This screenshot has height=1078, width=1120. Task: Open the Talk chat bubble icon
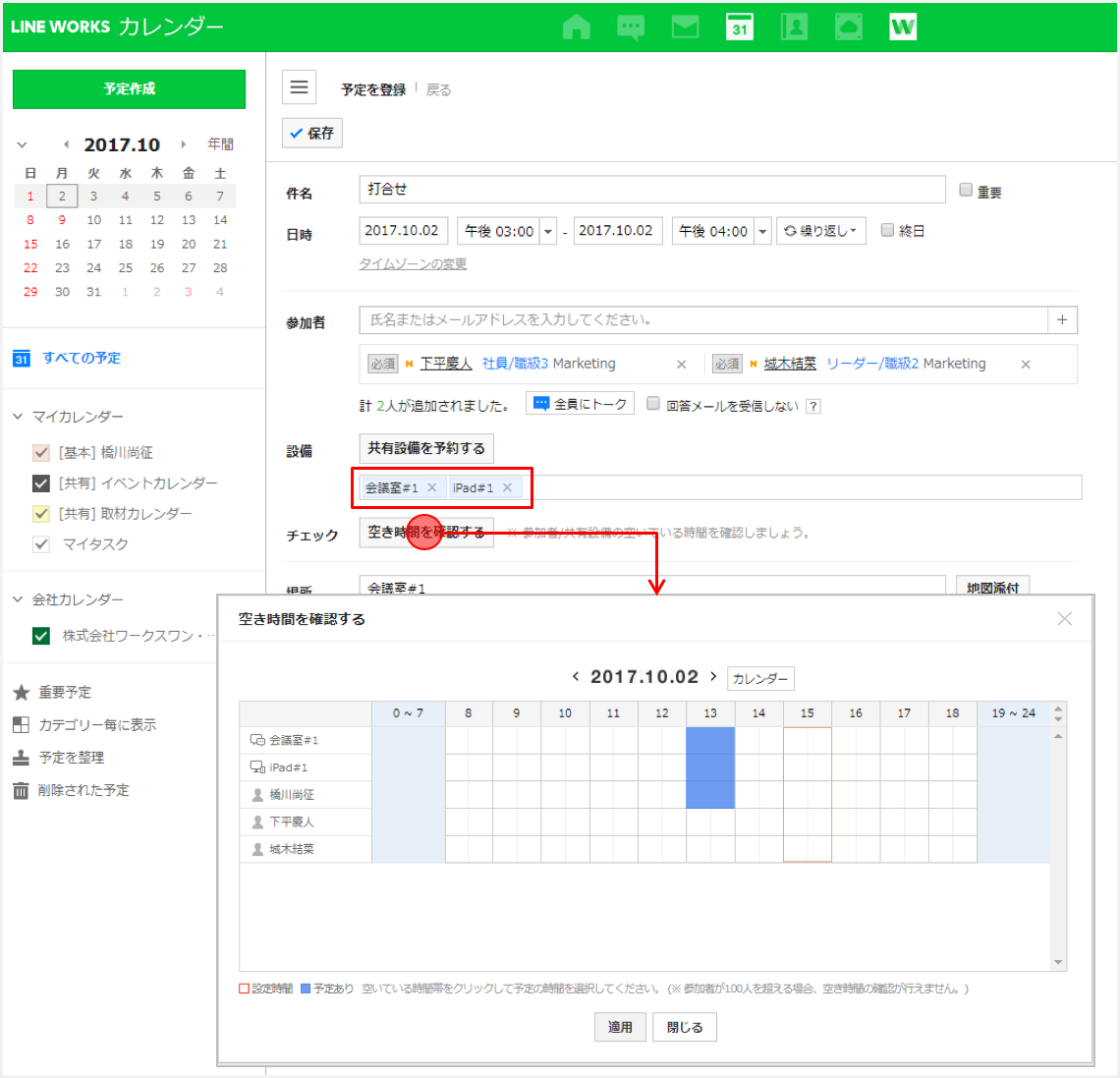(x=631, y=27)
